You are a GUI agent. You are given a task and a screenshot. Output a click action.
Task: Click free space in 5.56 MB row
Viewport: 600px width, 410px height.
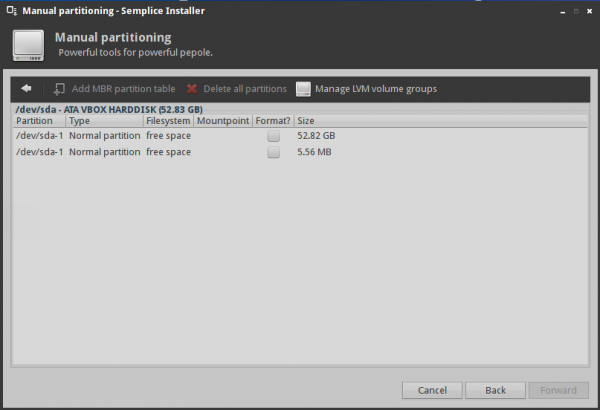[x=168, y=152]
